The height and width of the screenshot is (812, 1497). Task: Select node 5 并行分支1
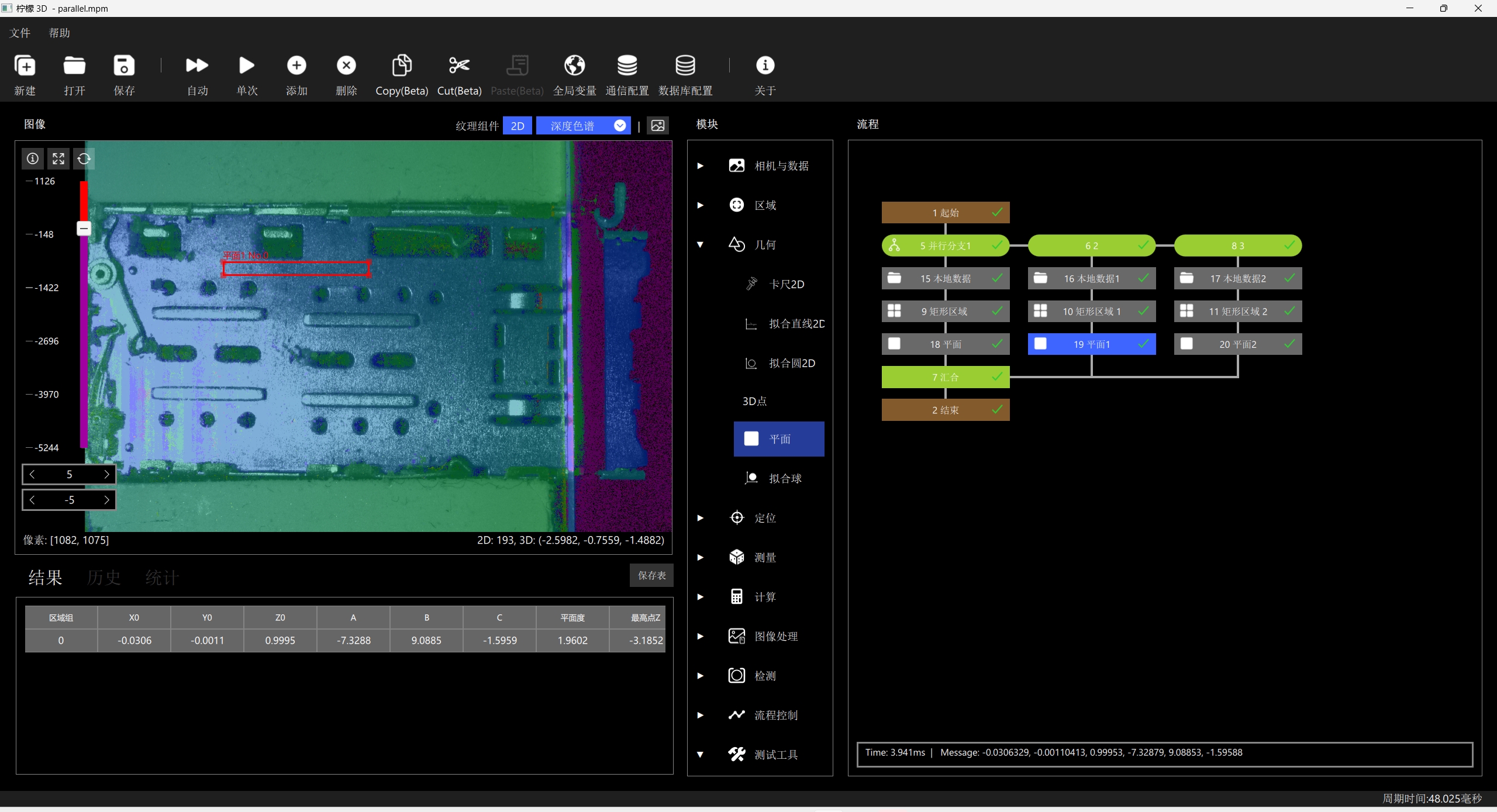pos(946,246)
